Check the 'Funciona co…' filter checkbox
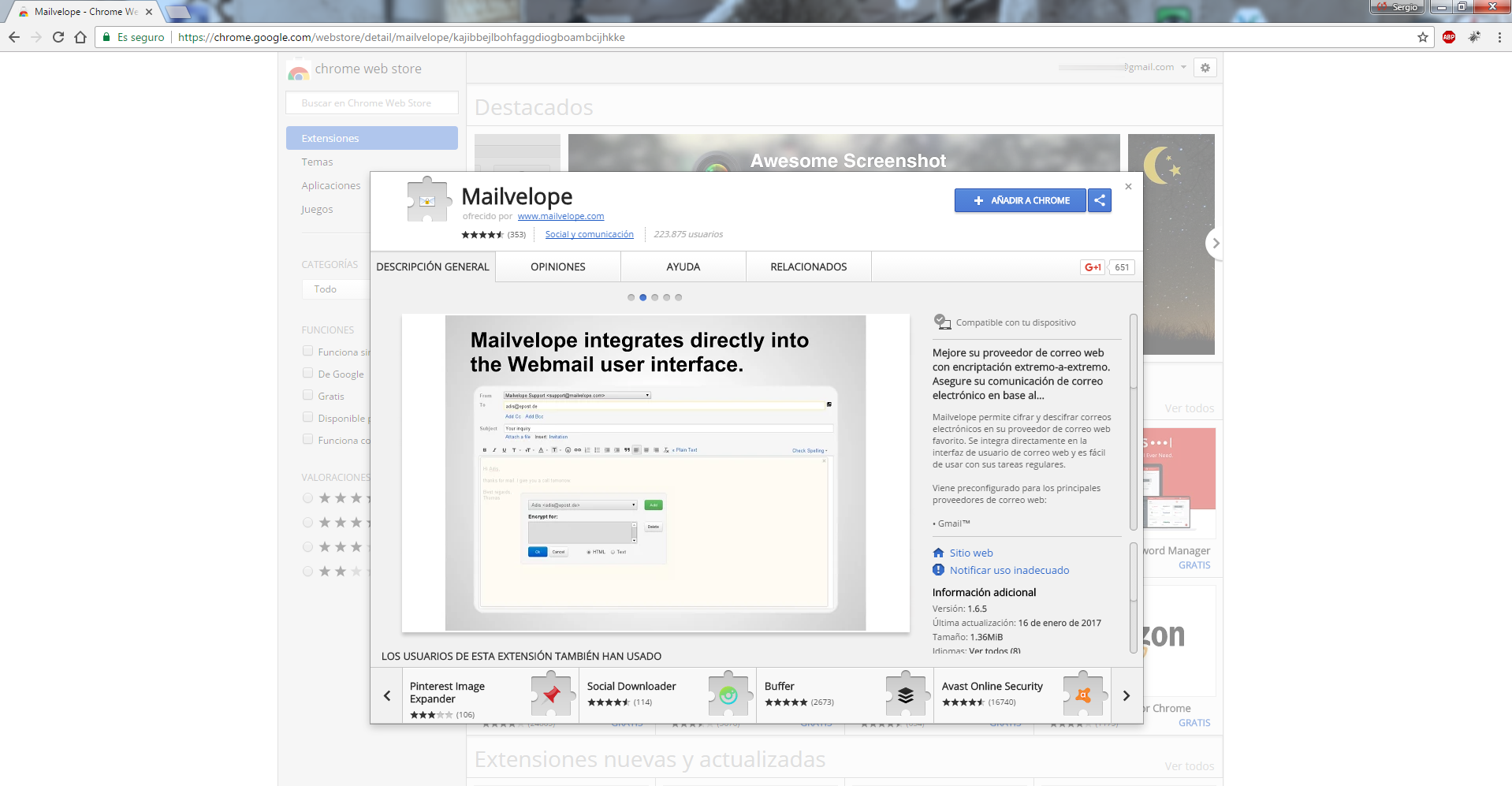This screenshot has width=1512, height=786. (x=308, y=440)
